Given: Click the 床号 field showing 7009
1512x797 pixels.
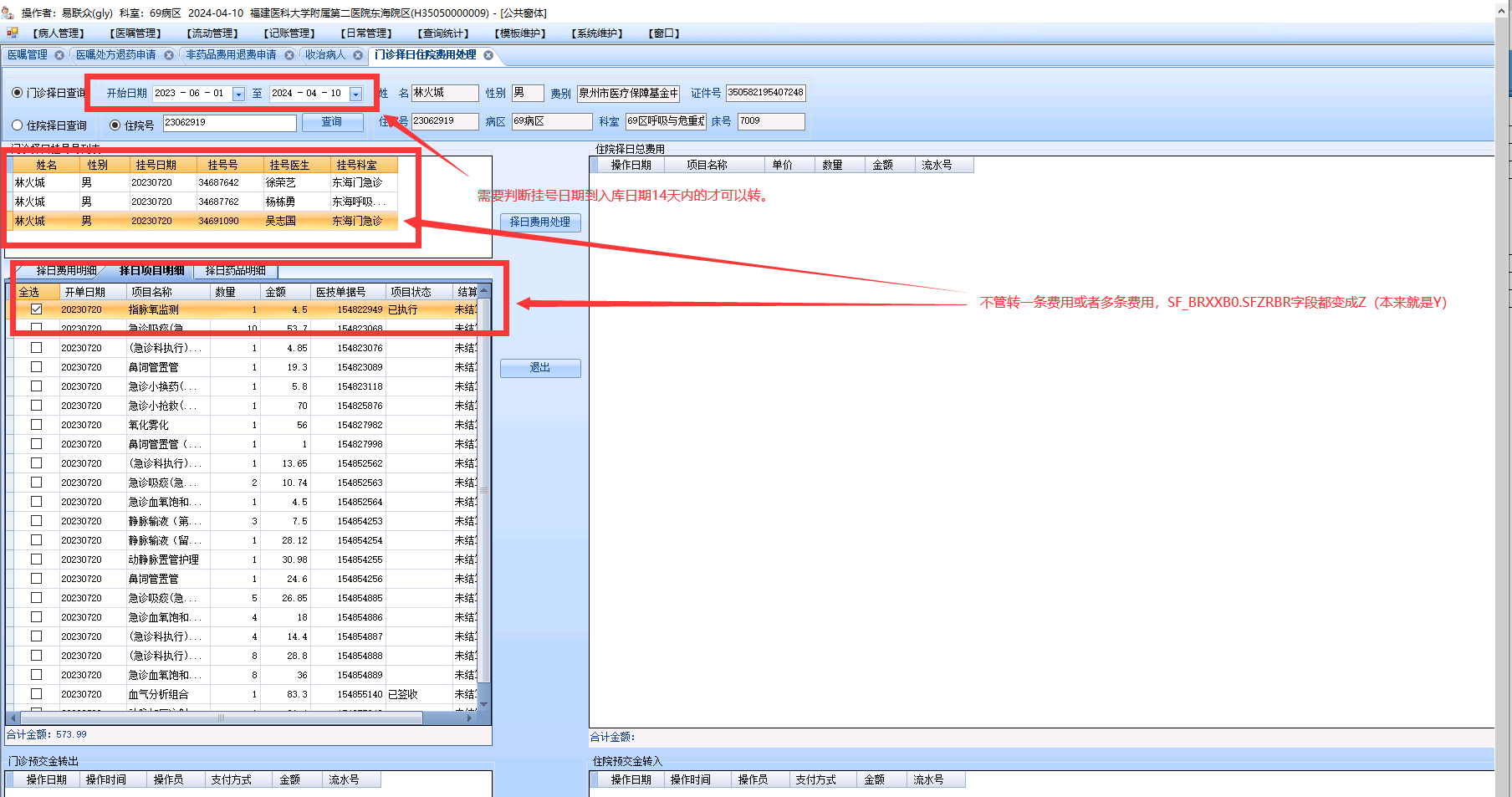Looking at the screenshot, I should tap(771, 121).
